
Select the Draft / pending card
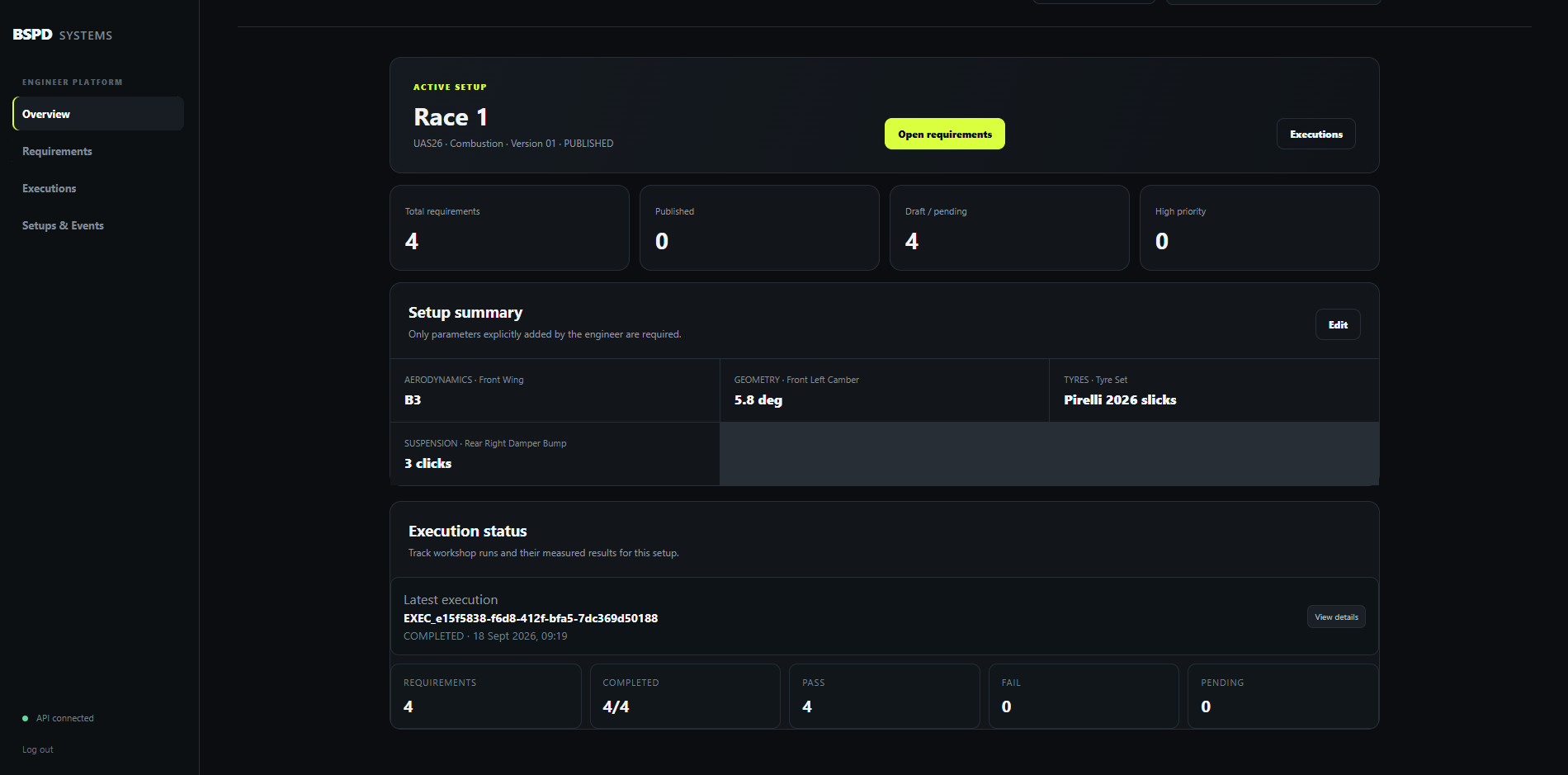1009,228
